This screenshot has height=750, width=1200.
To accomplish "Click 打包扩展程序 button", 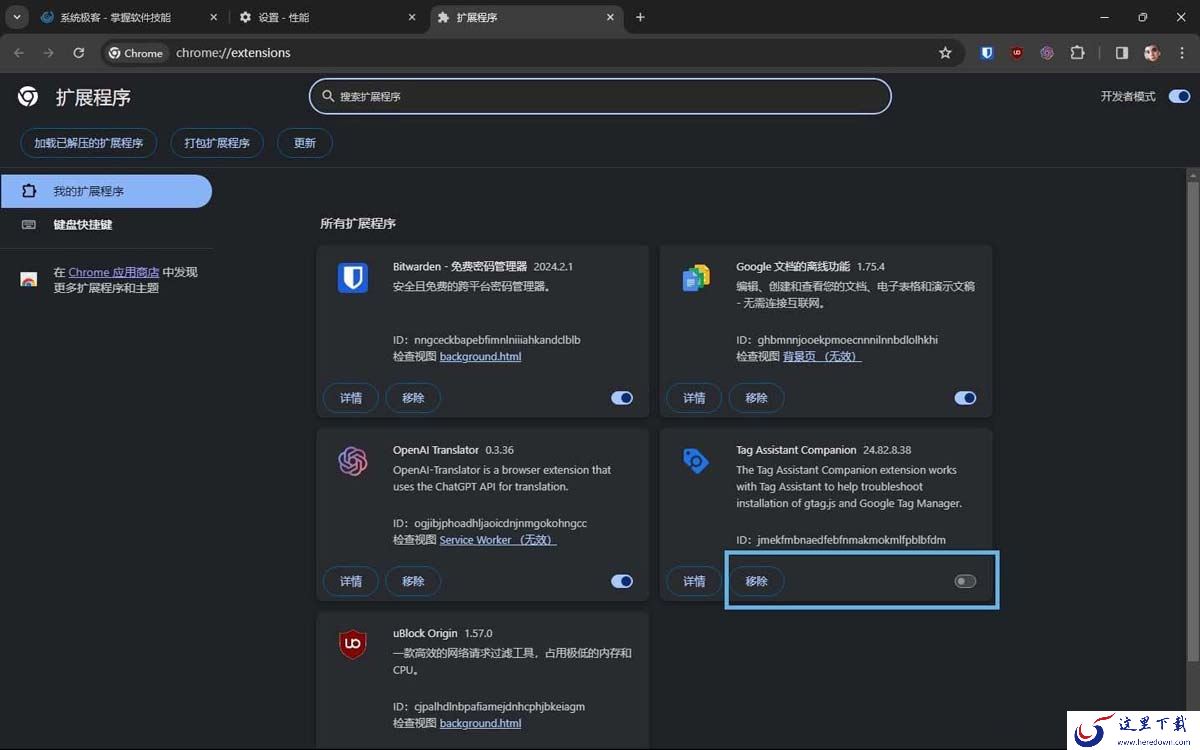I will tap(217, 143).
